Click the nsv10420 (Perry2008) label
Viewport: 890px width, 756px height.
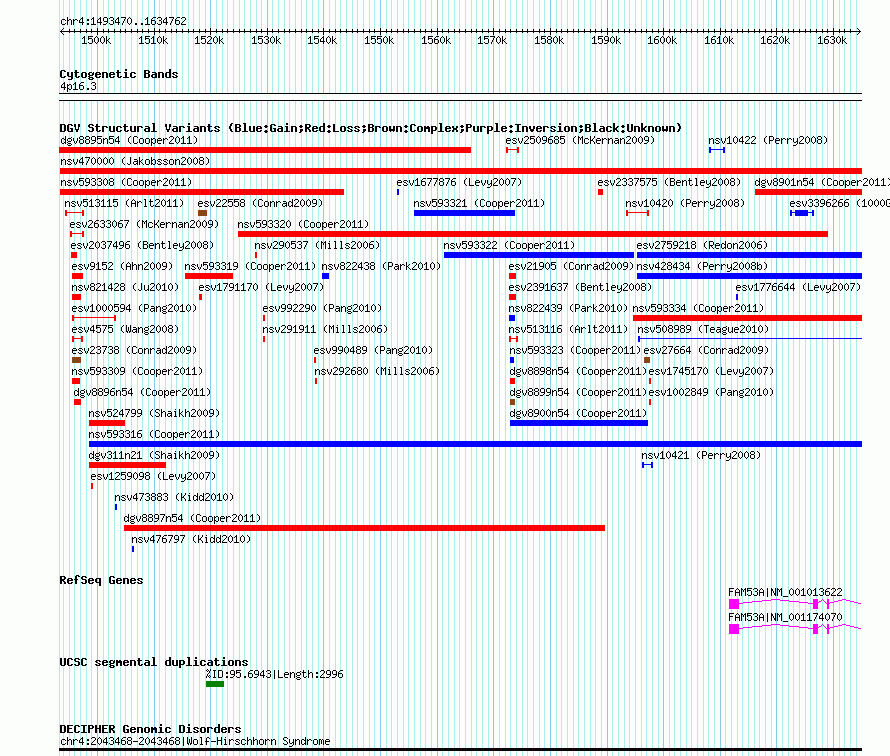pos(685,203)
